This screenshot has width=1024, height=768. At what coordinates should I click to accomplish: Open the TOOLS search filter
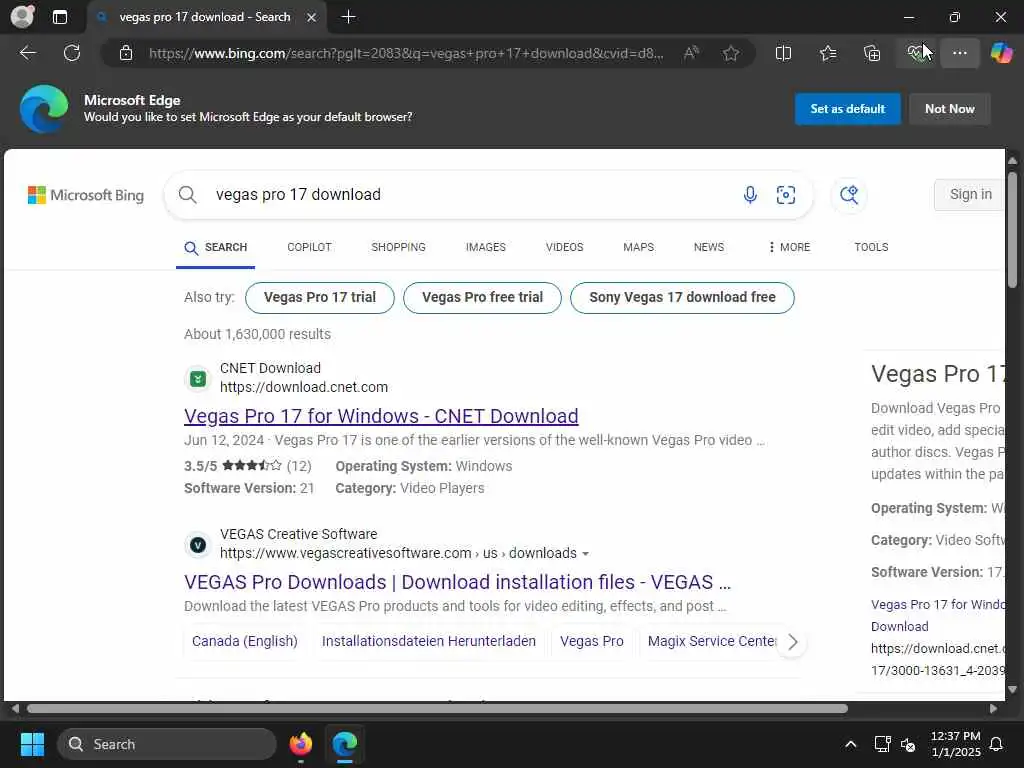(871, 248)
